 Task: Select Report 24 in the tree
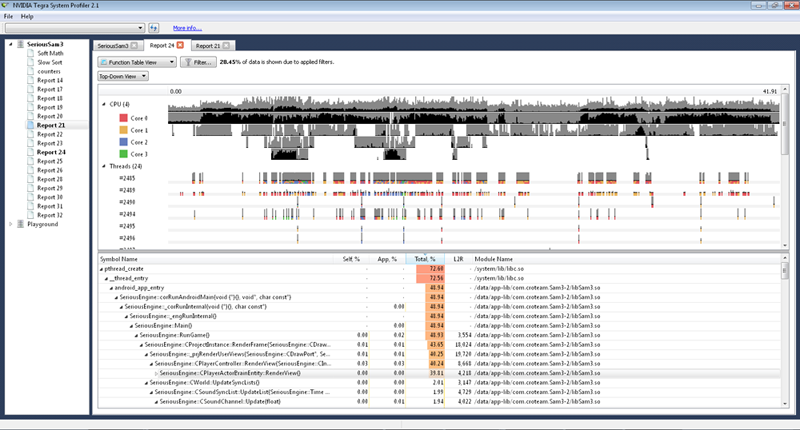click(x=51, y=152)
